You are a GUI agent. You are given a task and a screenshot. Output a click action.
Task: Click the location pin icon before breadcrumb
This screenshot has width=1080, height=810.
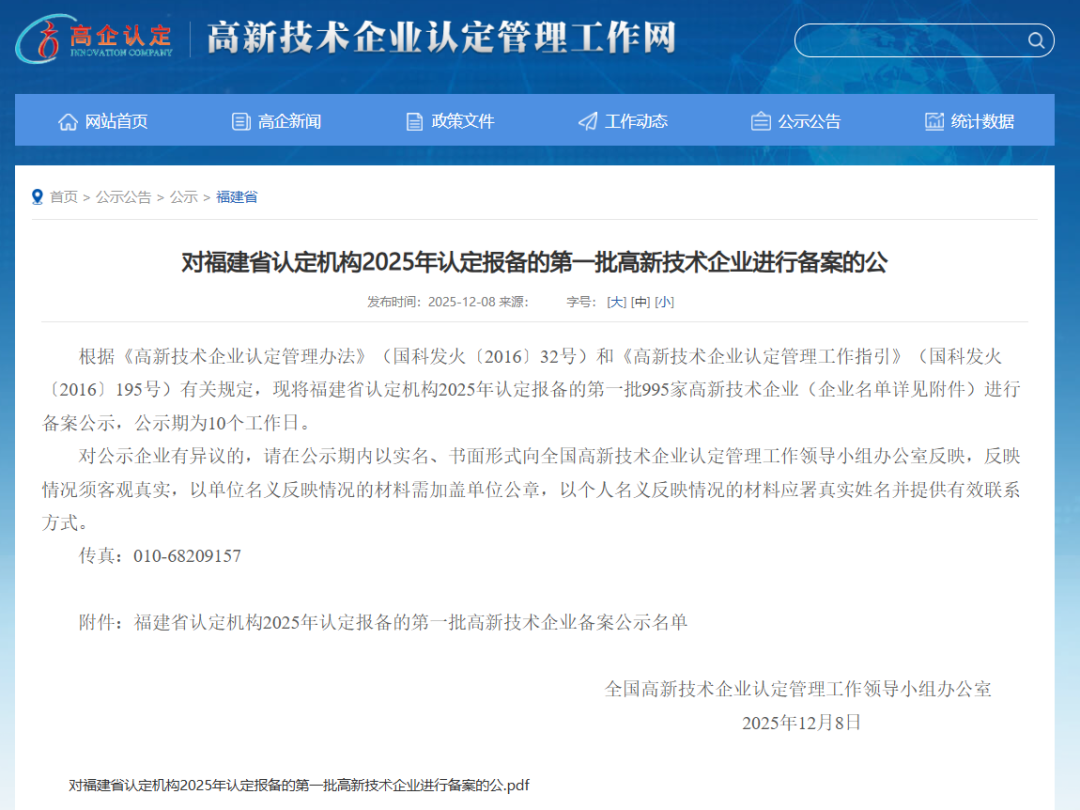37,197
